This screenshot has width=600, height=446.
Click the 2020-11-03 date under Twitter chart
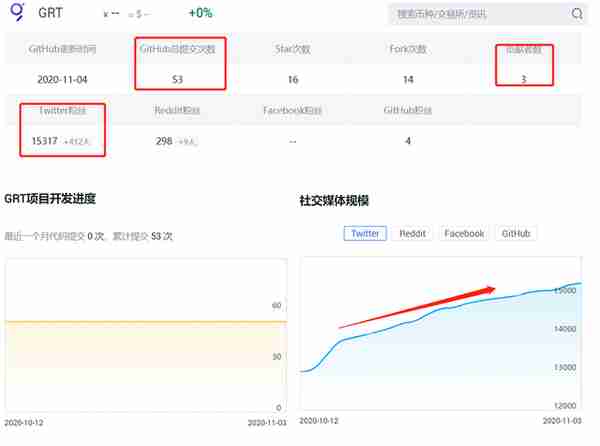[x=562, y=421]
